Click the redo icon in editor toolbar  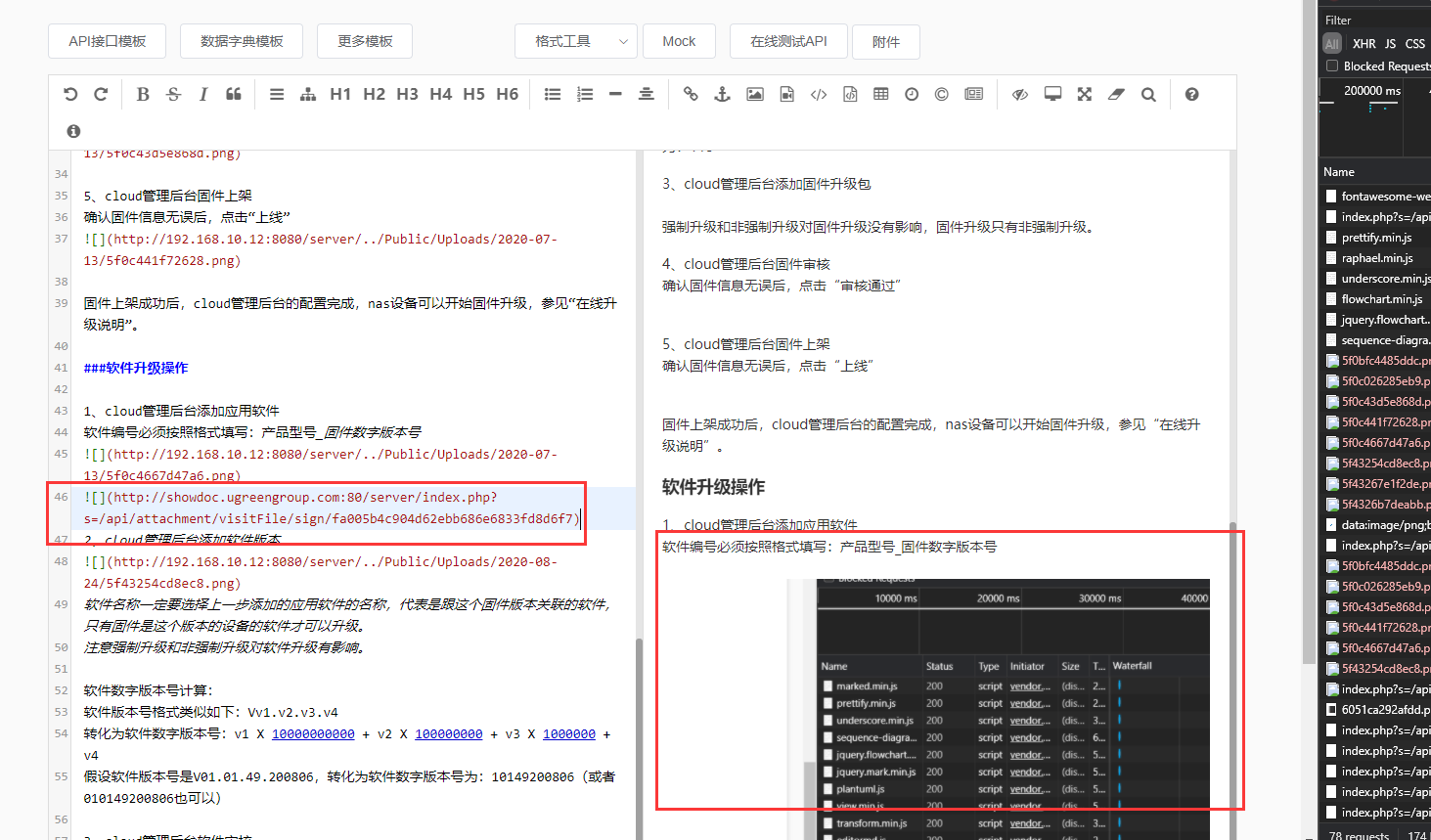pyautogui.click(x=101, y=95)
